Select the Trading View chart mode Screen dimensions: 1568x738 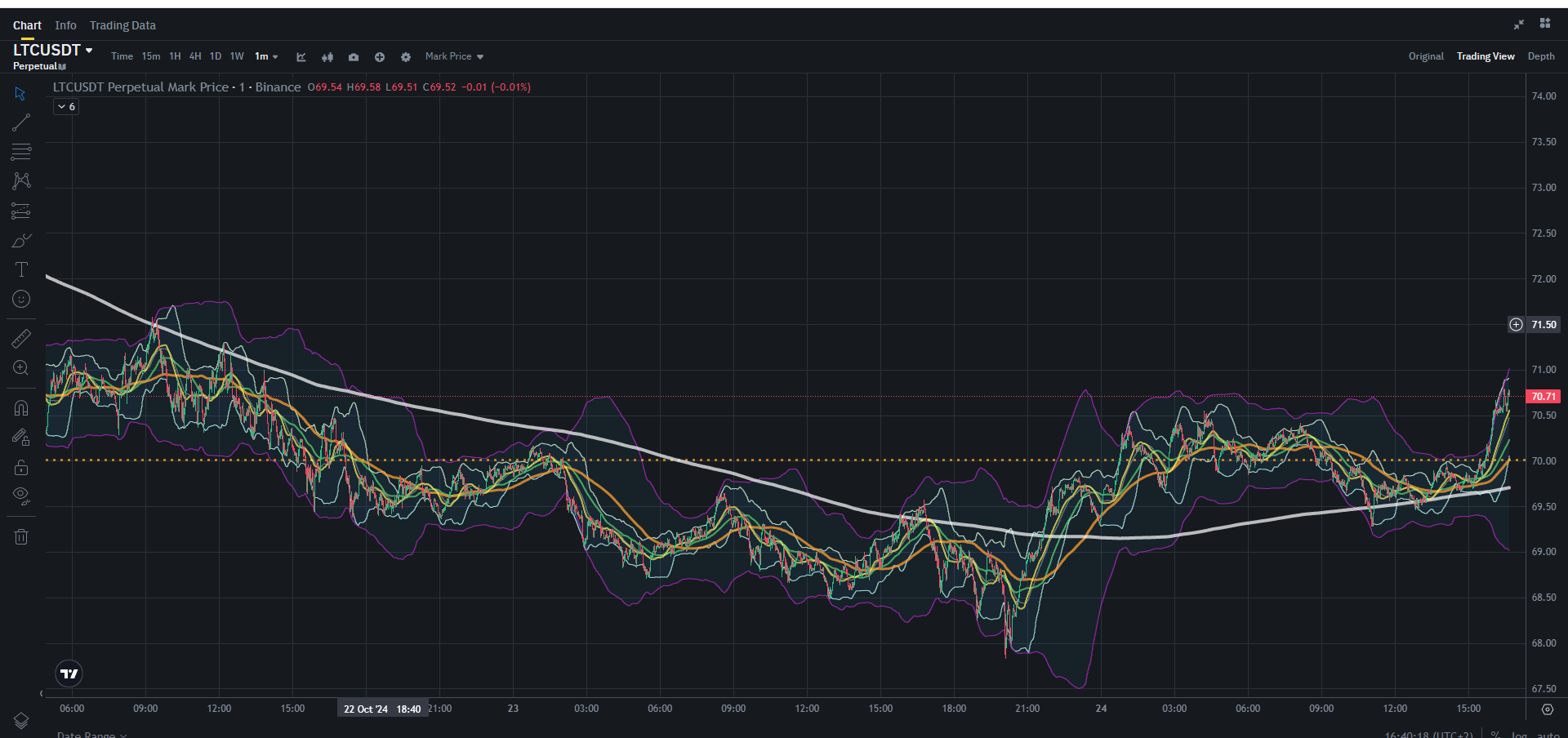pos(1486,56)
